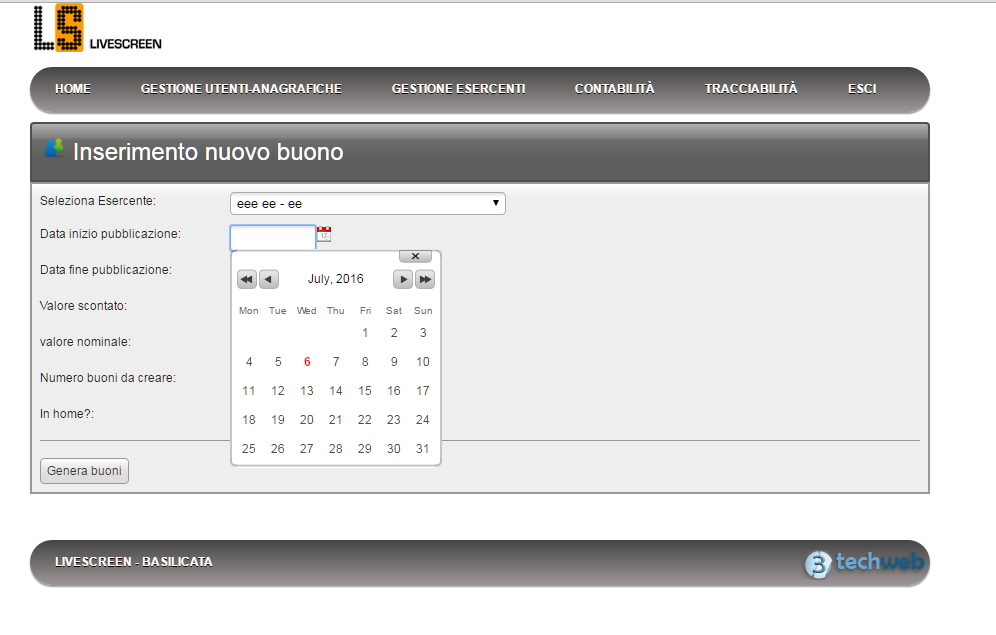Open the HOME menu item
The image size is (996, 635).
[x=73, y=89]
